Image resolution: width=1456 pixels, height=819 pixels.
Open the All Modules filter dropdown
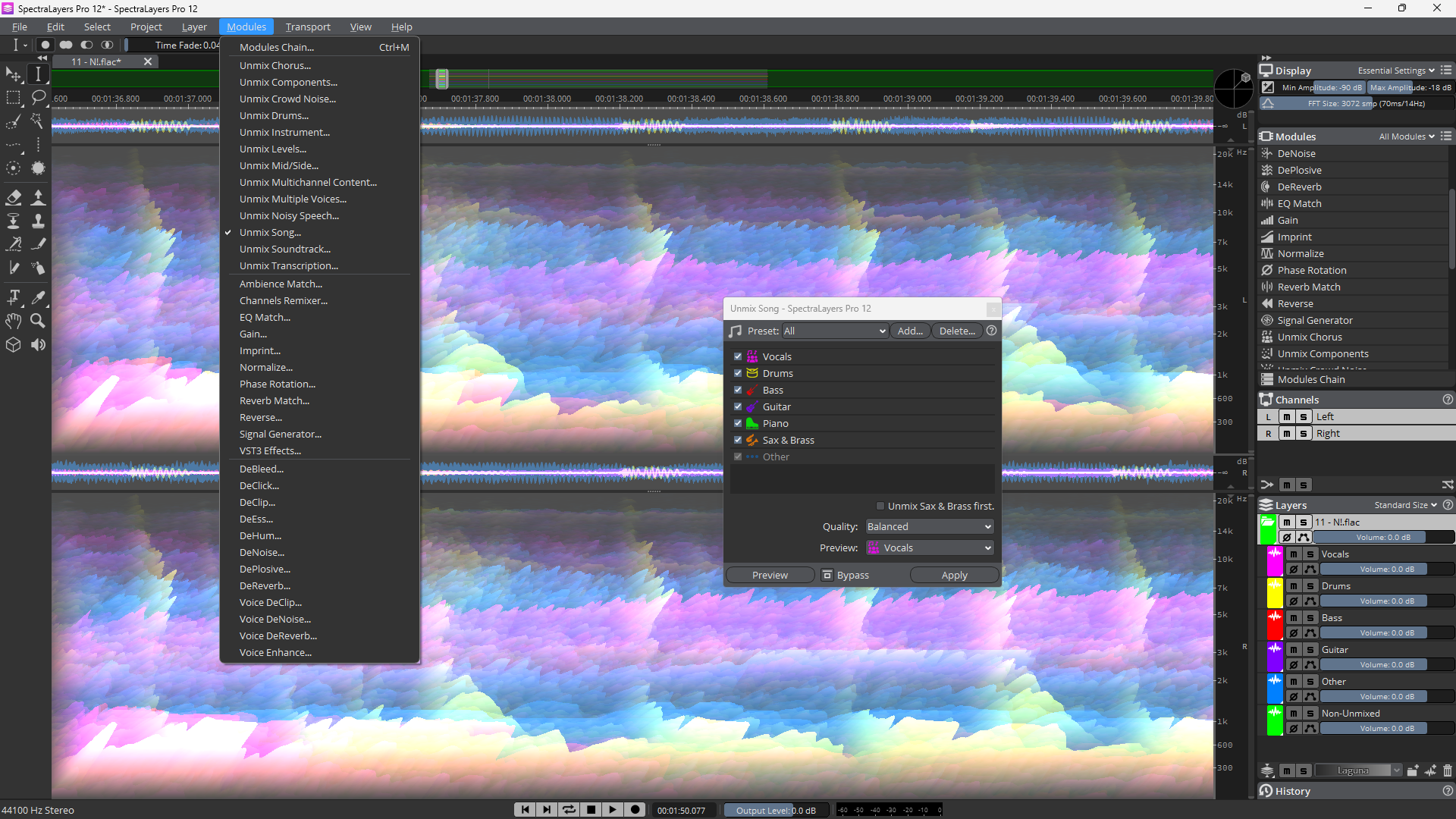(x=1407, y=136)
